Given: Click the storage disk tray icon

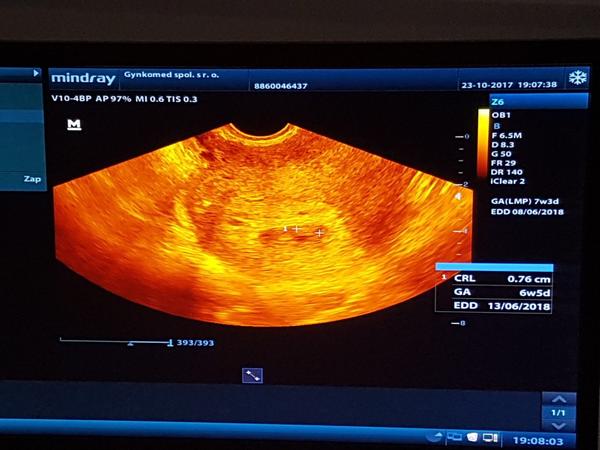Looking at the screenshot, I should [x=472, y=438].
